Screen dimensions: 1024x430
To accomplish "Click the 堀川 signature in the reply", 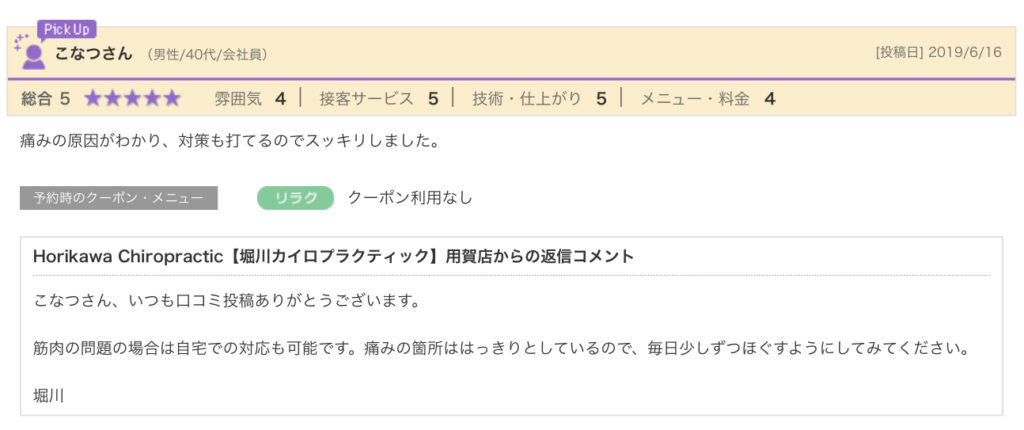I will [49, 395].
